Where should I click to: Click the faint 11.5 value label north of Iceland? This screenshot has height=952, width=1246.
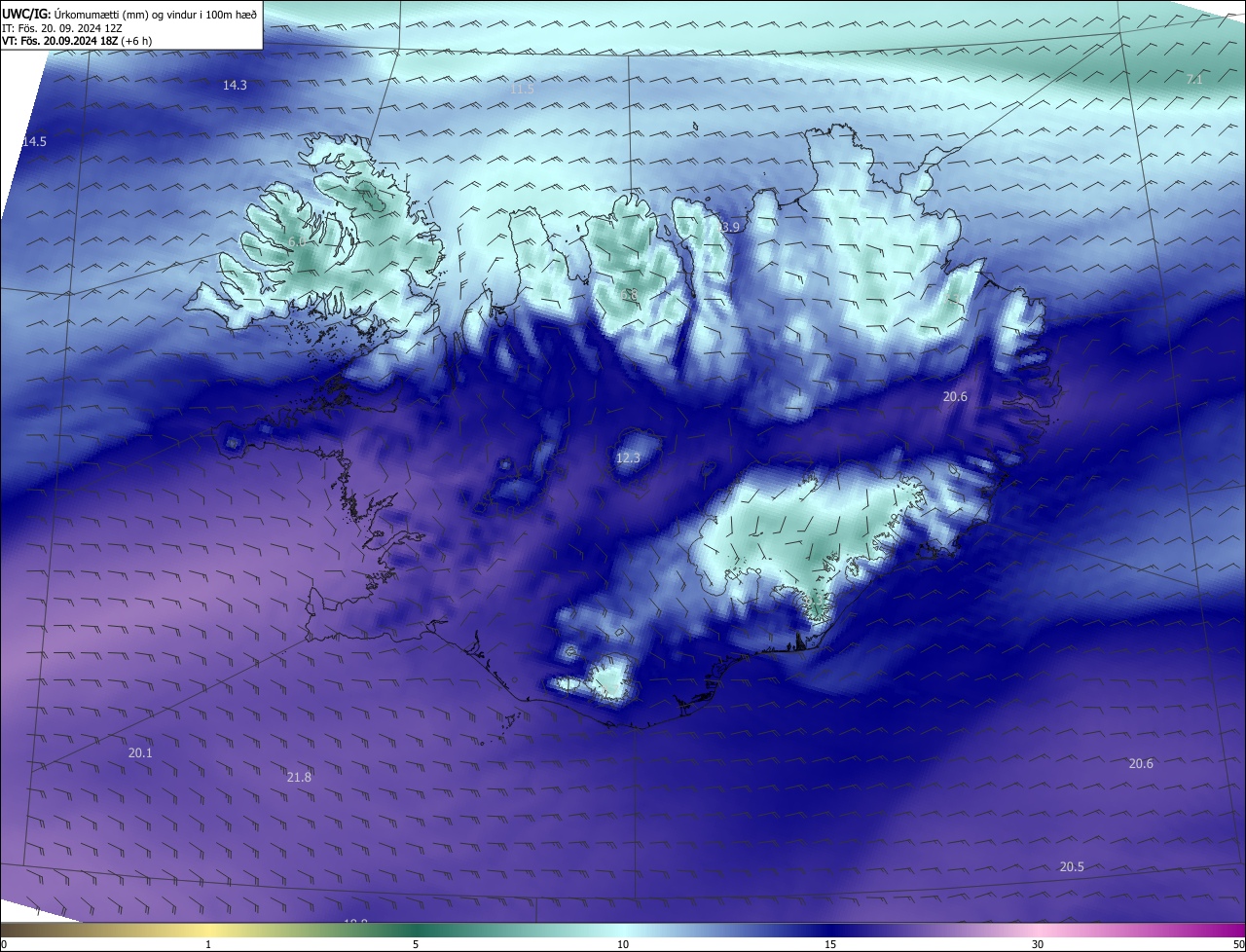click(x=522, y=90)
